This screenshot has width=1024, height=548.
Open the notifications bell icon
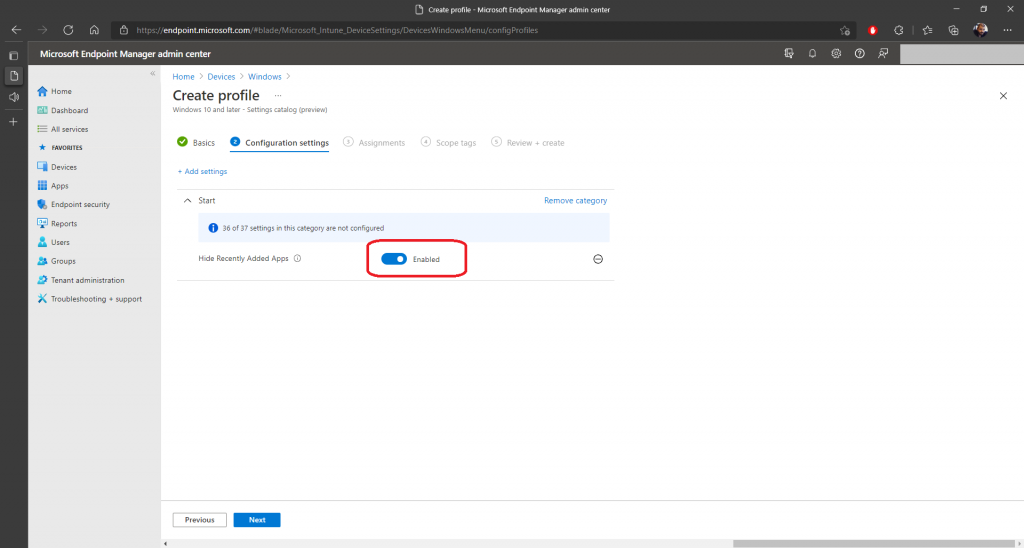pyautogui.click(x=812, y=53)
